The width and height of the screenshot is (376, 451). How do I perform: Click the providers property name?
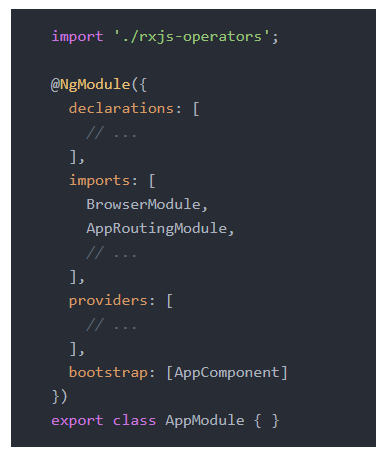pyautogui.click(x=108, y=300)
